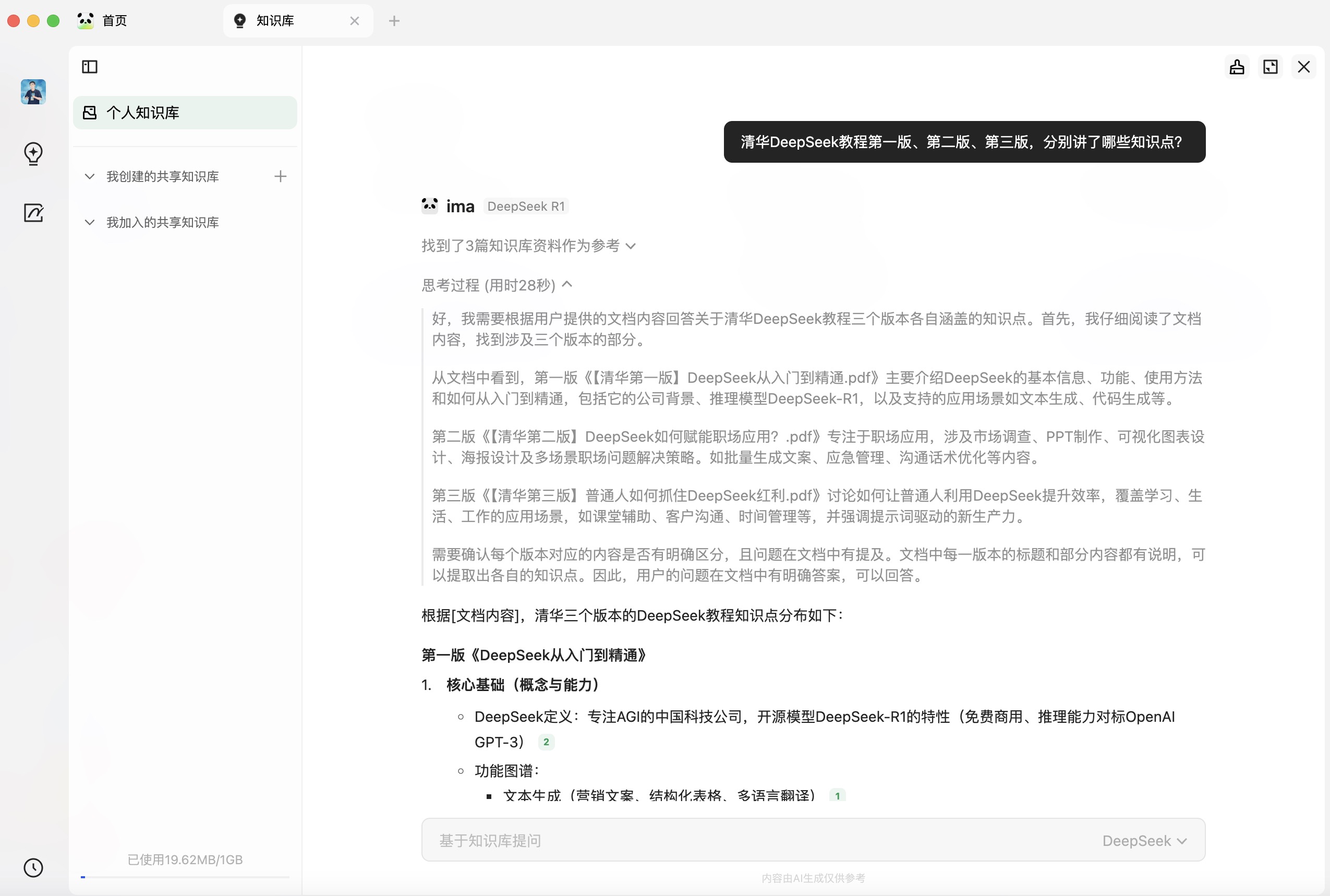Image resolution: width=1330 pixels, height=896 pixels.
Task: Toggle the sidebar collapse panel icon
Action: [x=90, y=67]
